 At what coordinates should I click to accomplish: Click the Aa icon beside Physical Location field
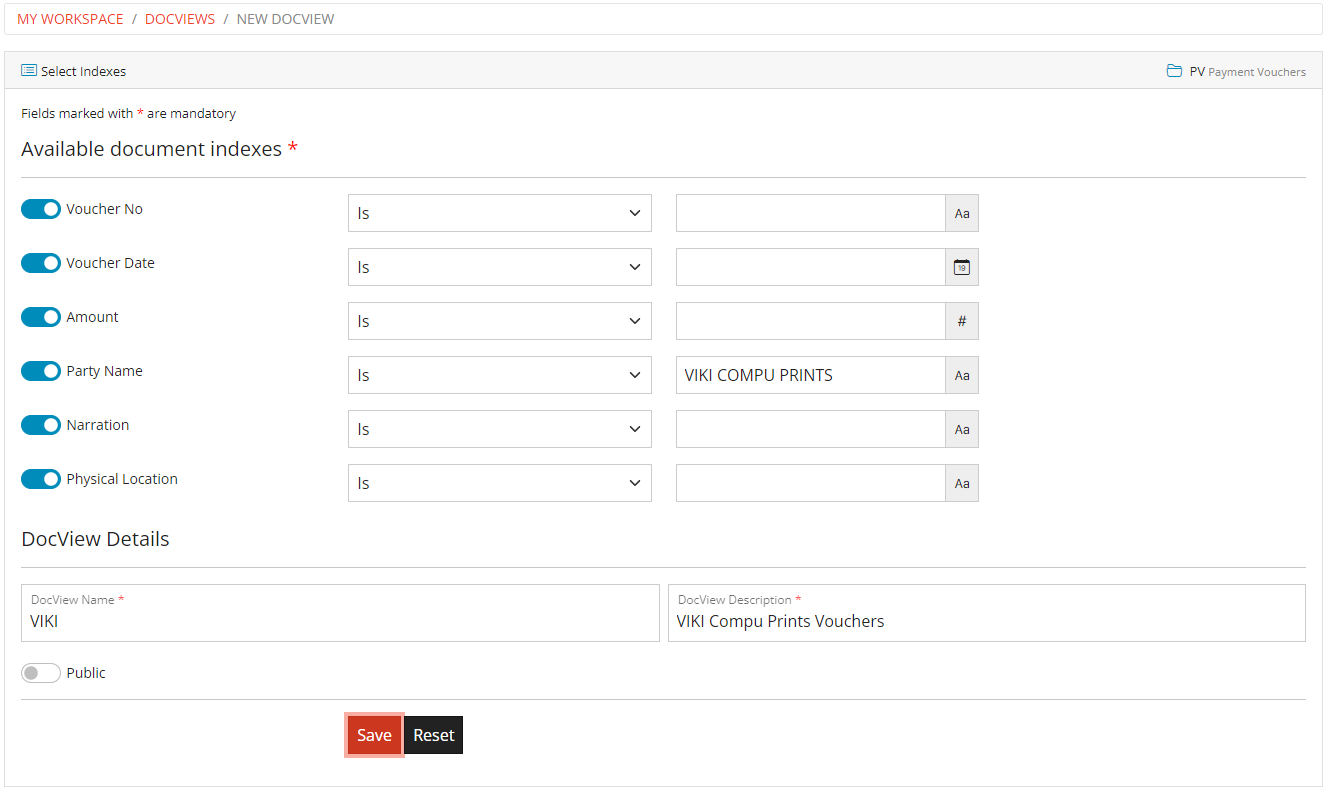961,483
